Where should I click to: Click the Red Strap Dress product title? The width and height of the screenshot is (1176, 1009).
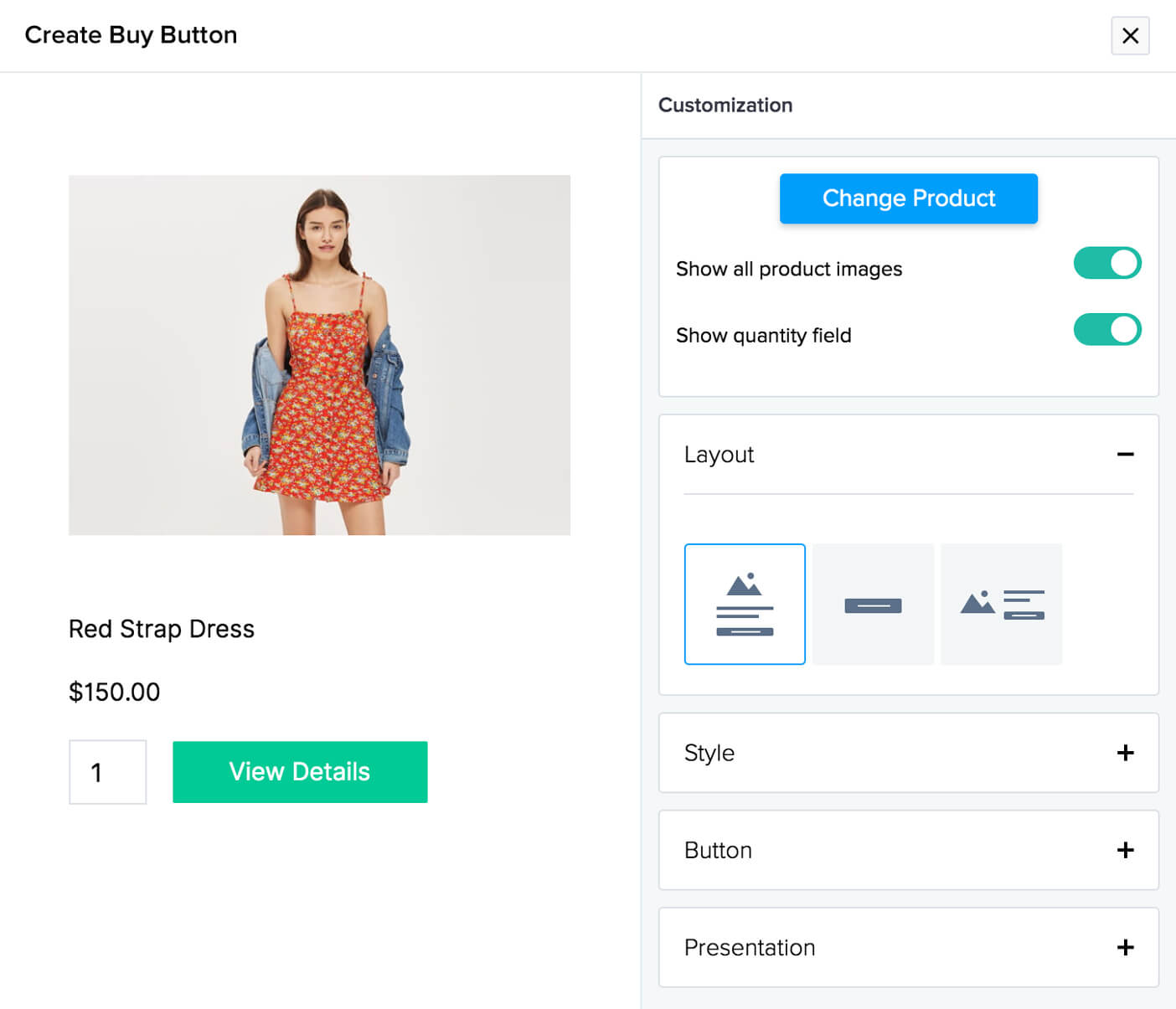tap(161, 629)
